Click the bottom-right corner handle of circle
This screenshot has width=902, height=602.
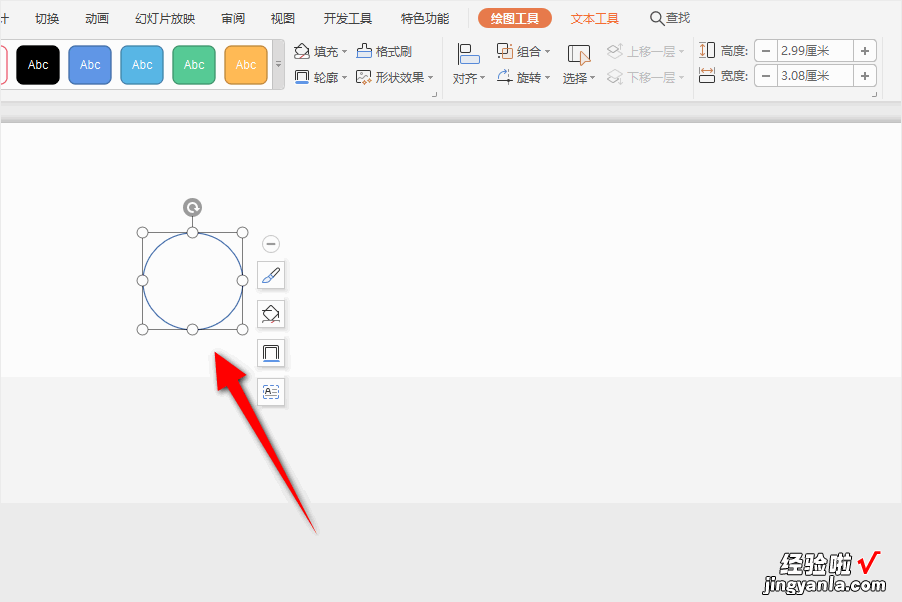coord(243,330)
